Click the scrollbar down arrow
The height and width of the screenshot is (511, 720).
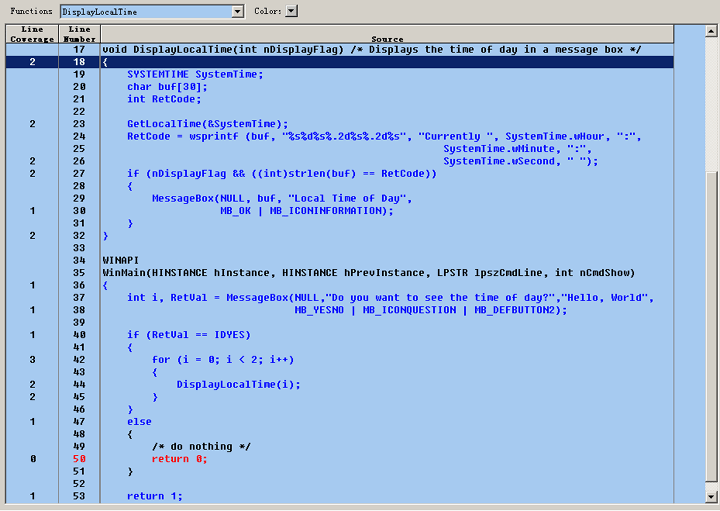pos(711,496)
